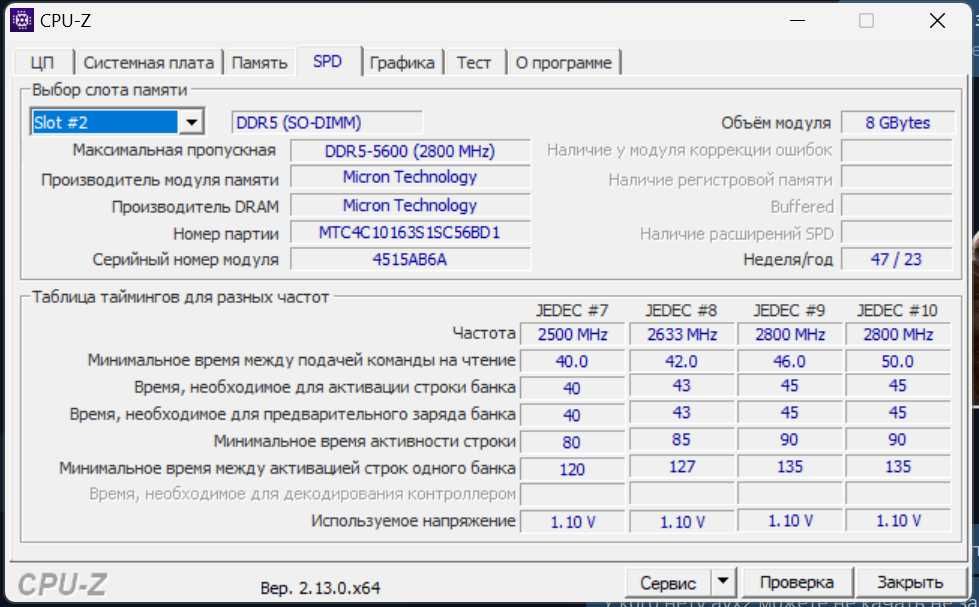The width and height of the screenshot is (979, 607).
Task: Click the 1.10 V cell under JEDEC #9
Action: pos(790,520)
